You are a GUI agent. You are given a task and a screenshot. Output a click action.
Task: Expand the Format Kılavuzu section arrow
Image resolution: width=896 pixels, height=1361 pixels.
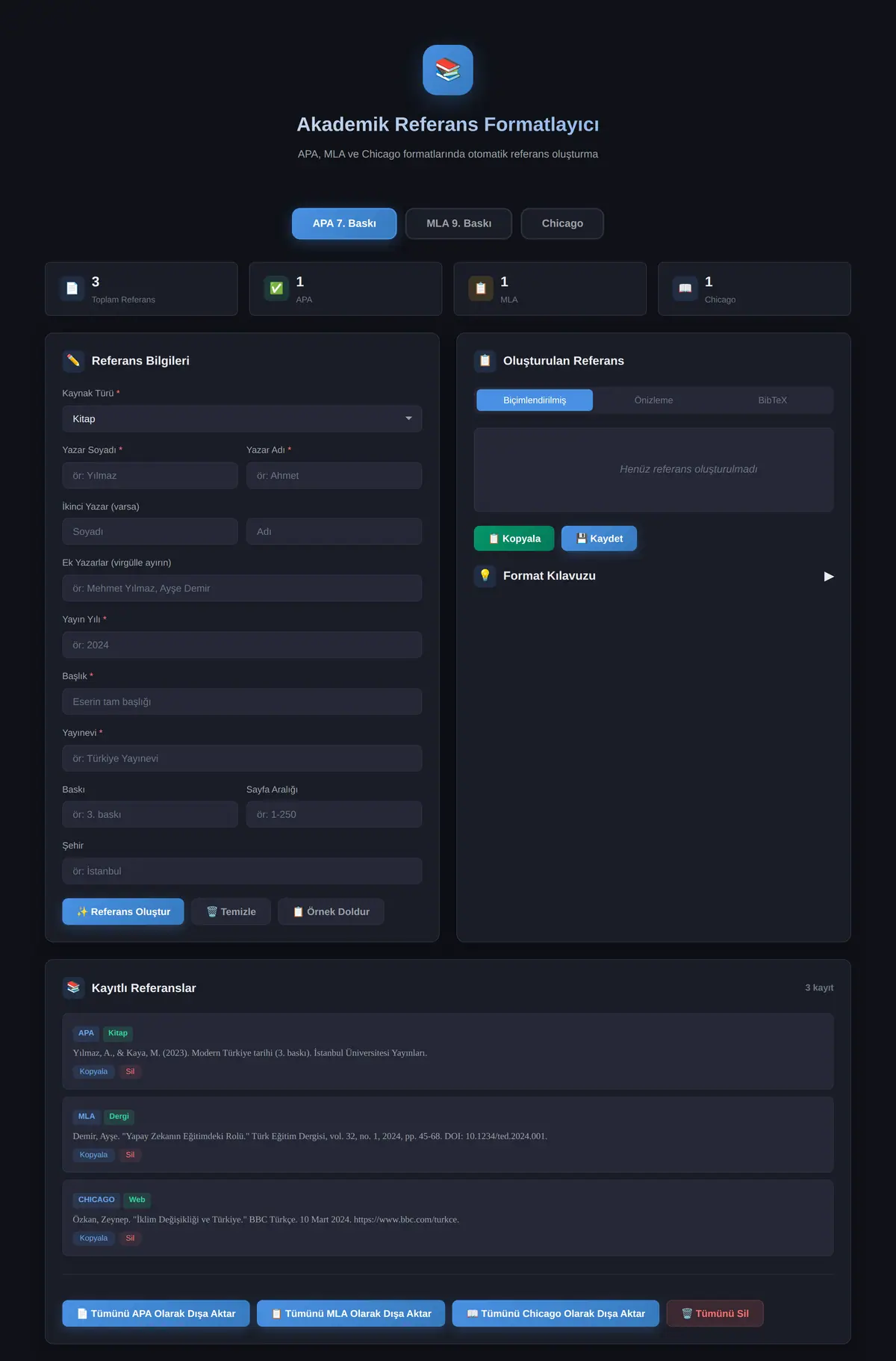[828, 576]
